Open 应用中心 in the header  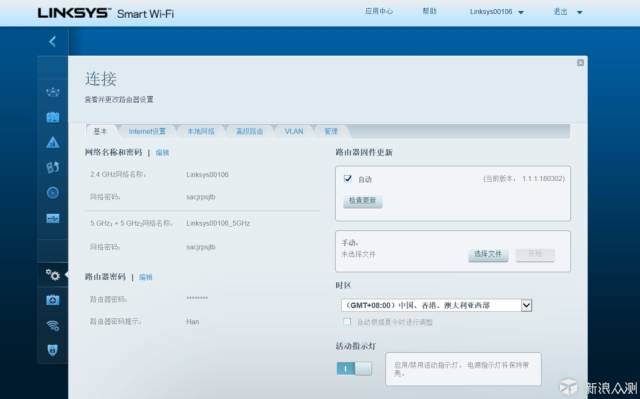click(x=379, y=11)
